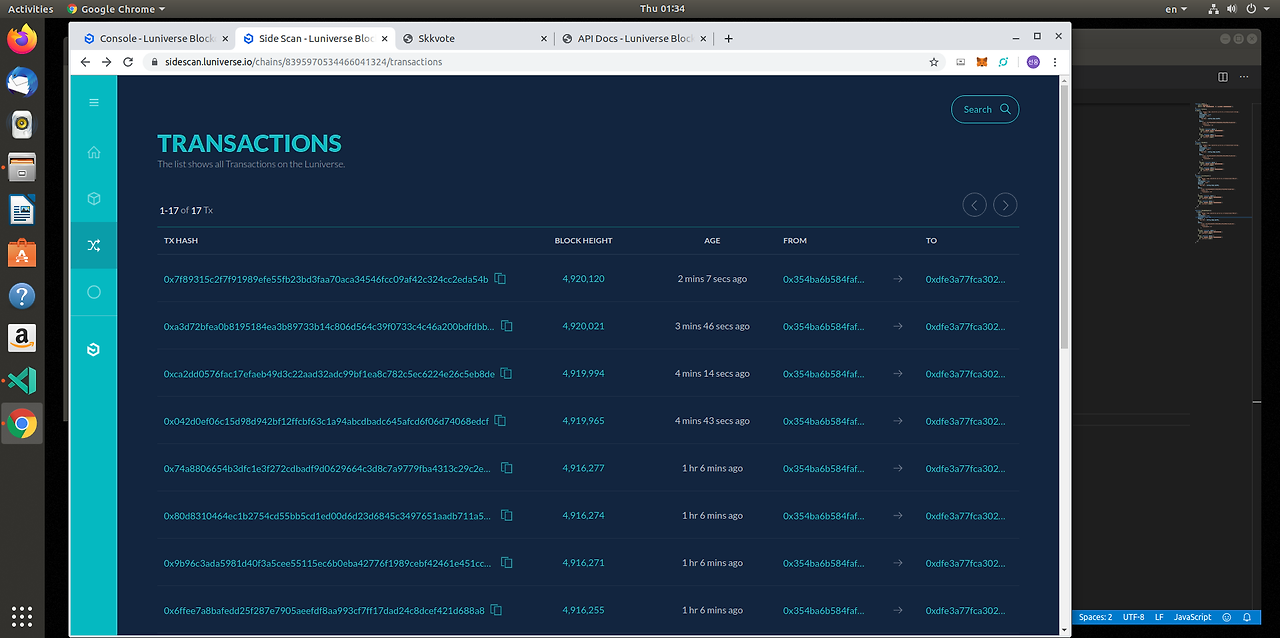Copy the 0xca2dd0576fac17efaeb transaction hash
Viewport: 1280px width, 638px height.
coord(506,373)
